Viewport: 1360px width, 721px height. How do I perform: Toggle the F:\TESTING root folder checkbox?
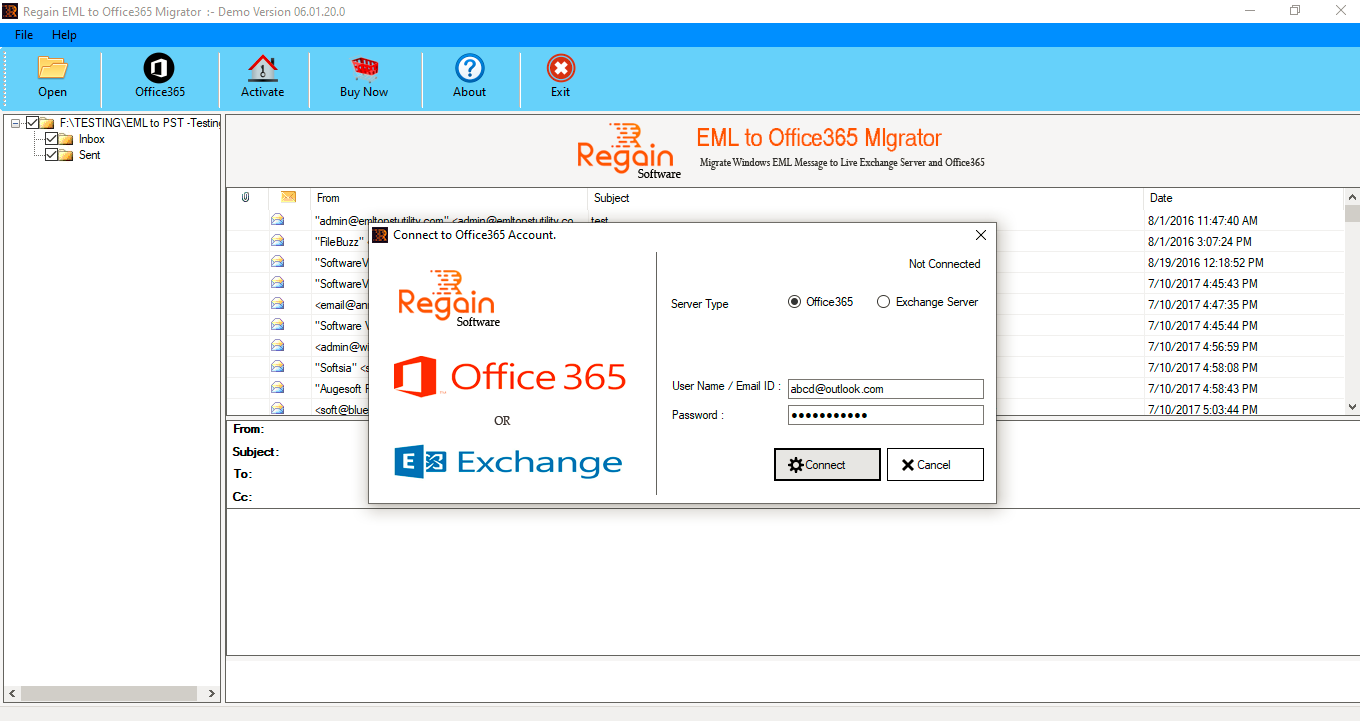[32, 123]
